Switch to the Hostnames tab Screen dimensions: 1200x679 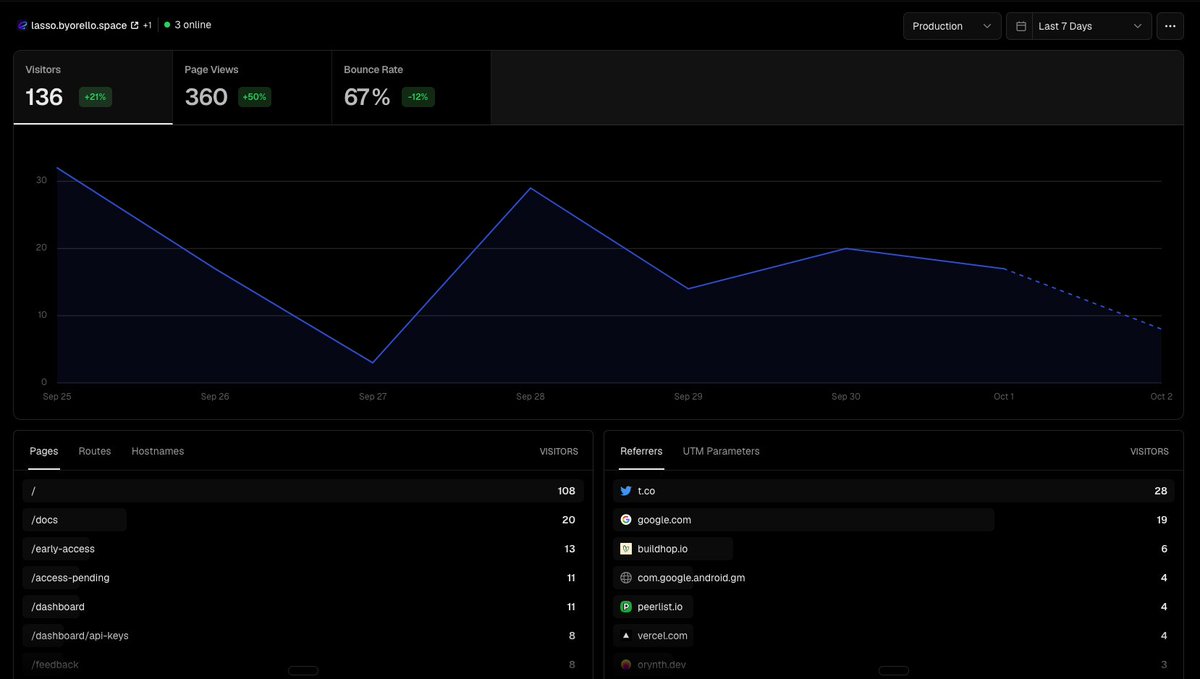coord(158,451)
